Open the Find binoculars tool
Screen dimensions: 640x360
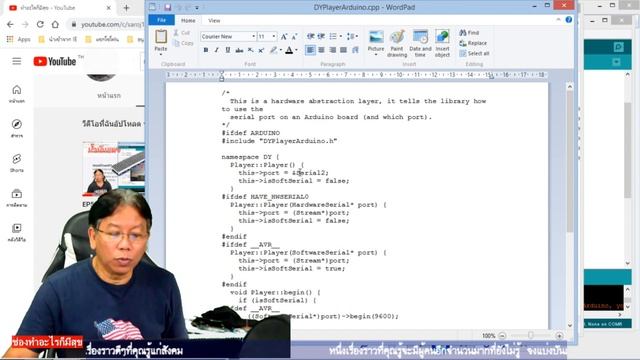pyautogui.click(x=469, y=33)
